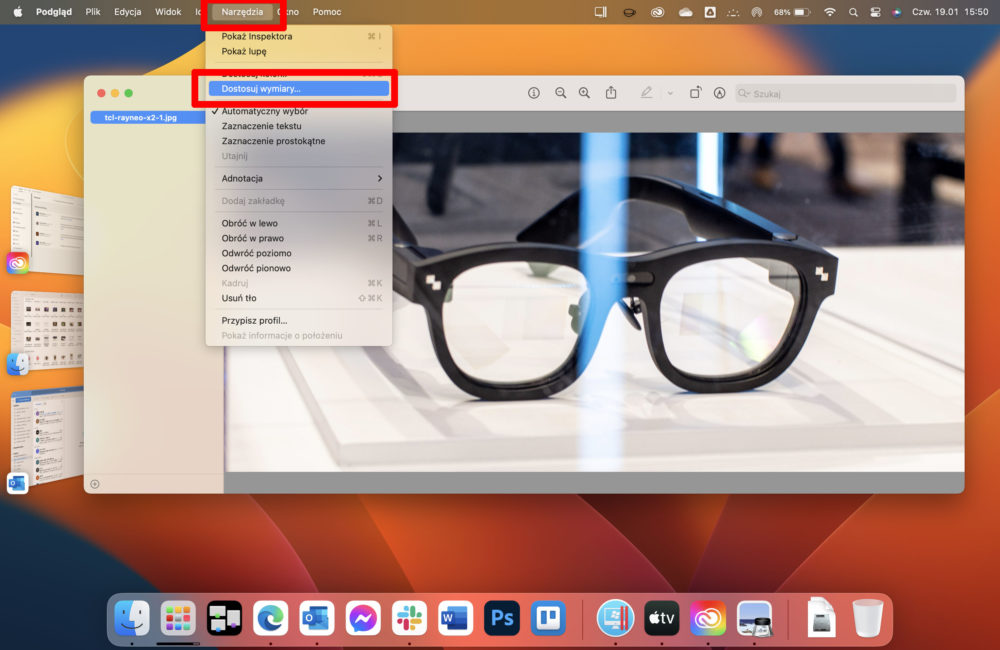Switch to Creative Cloud window in Stage Manager
1000x650 pixels.
pyautogui.click(x=48, y=231)
